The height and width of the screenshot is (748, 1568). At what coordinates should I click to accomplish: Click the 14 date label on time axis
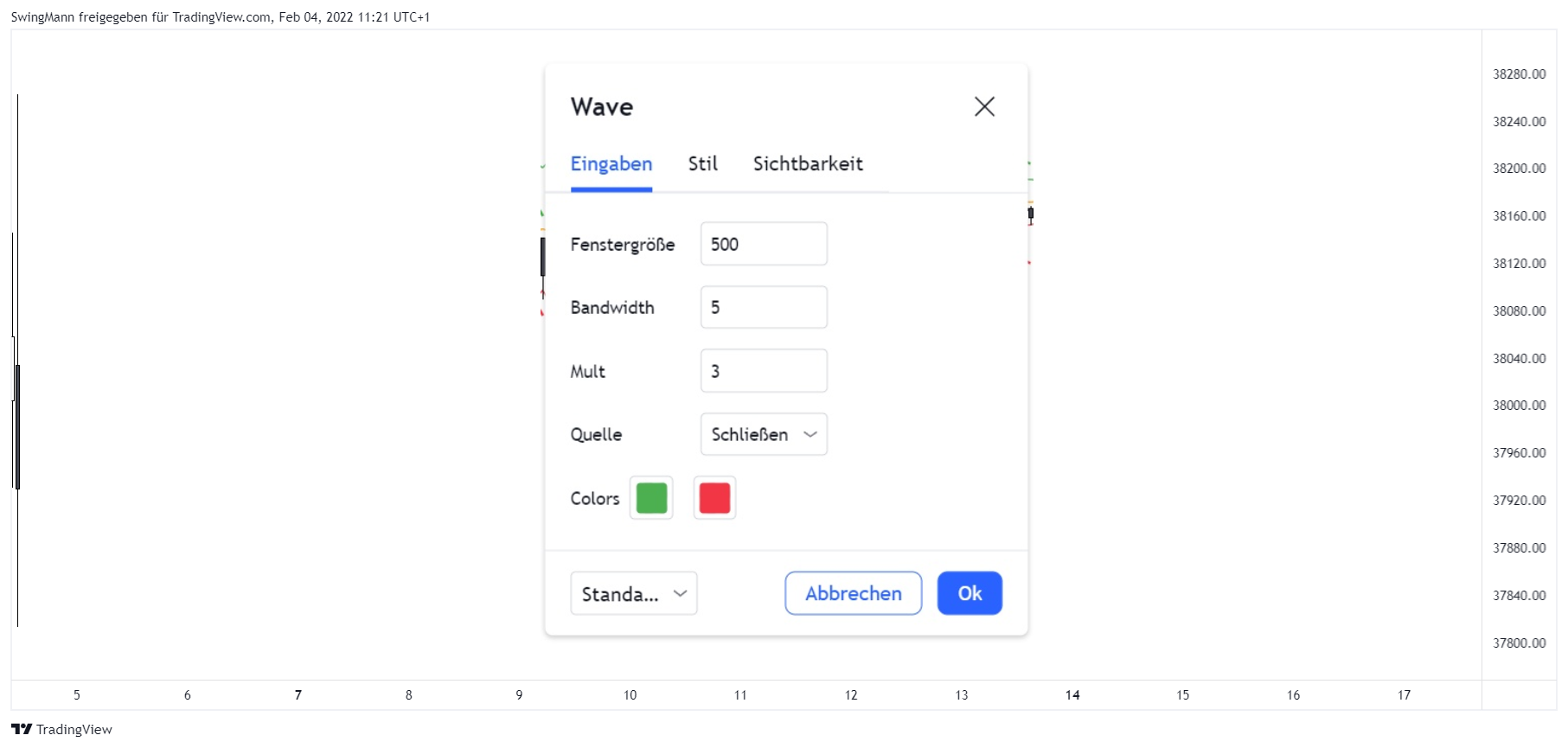click(1072, 695)
